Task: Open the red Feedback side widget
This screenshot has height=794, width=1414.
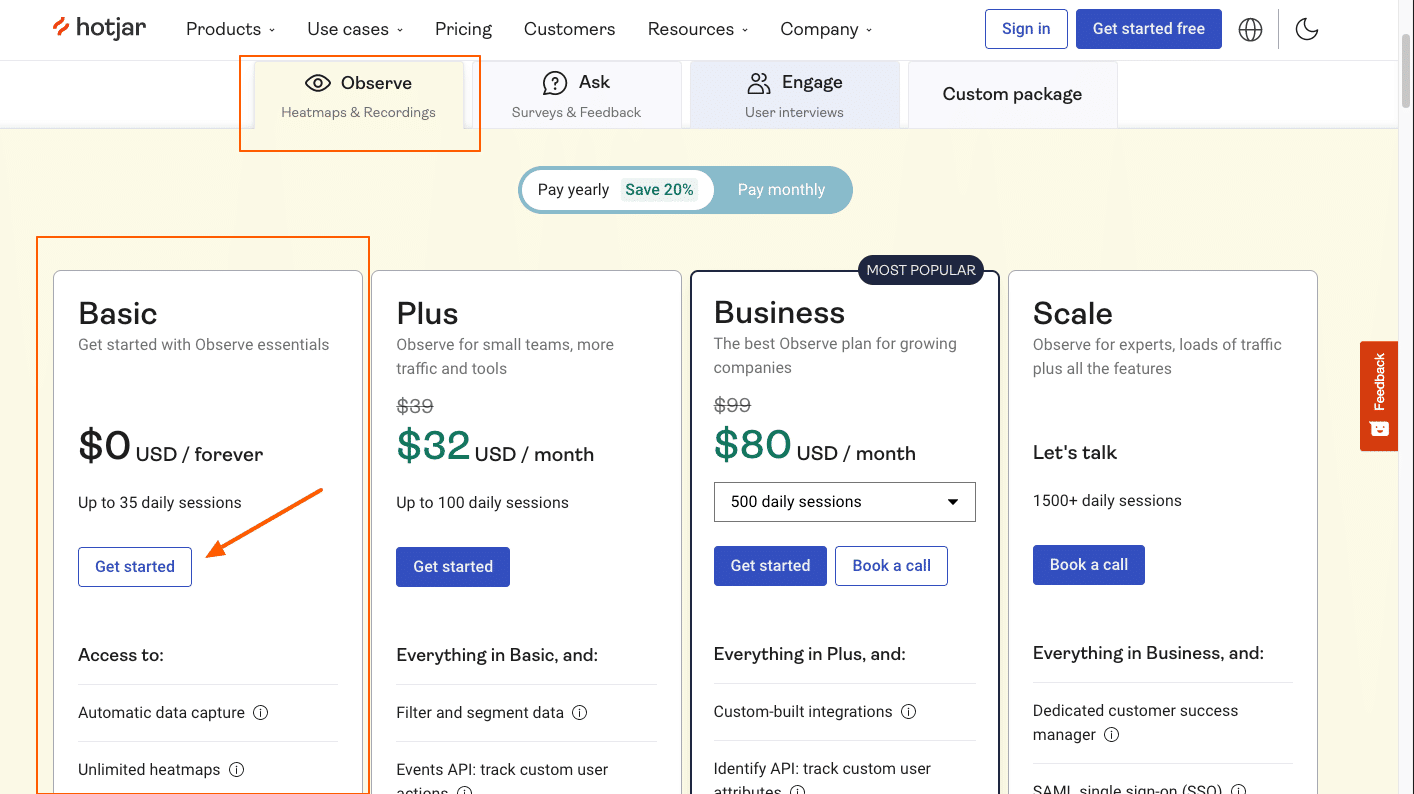Action: (x=1378, y=396)
